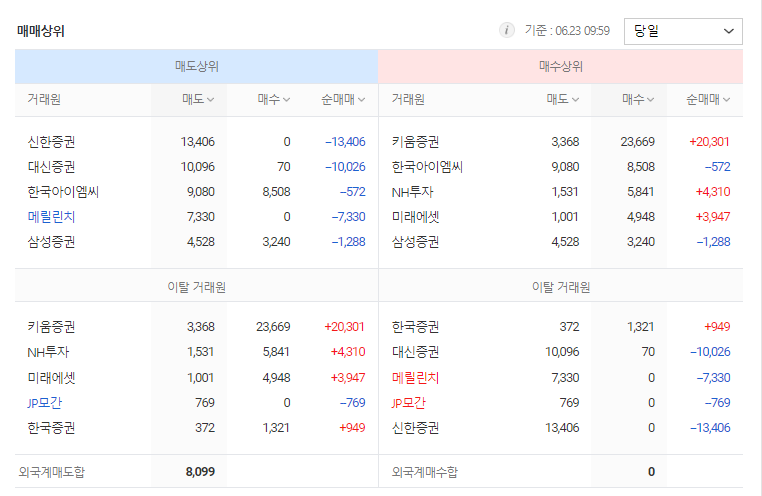Click 삼성증권 in the 매도상위 list
The height and width of the screenshot is (496, 762).
click(x=51, y=242)
